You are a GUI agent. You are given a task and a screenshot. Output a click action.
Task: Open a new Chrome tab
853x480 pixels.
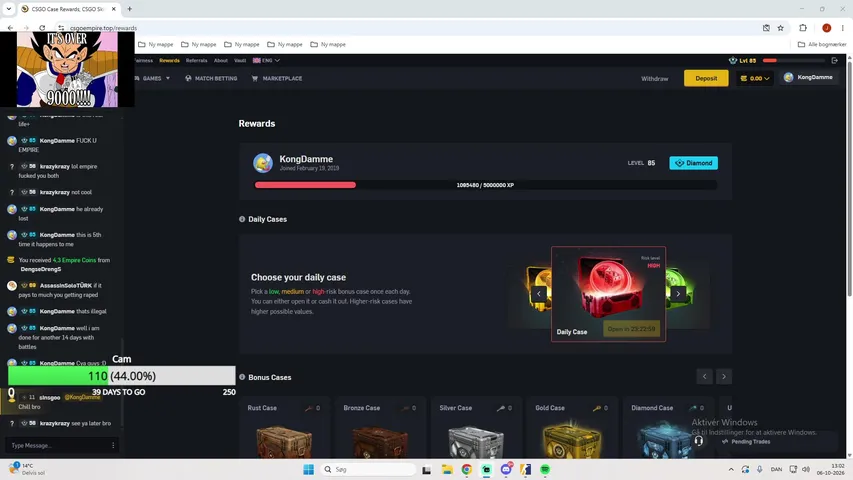pos(129,9)
